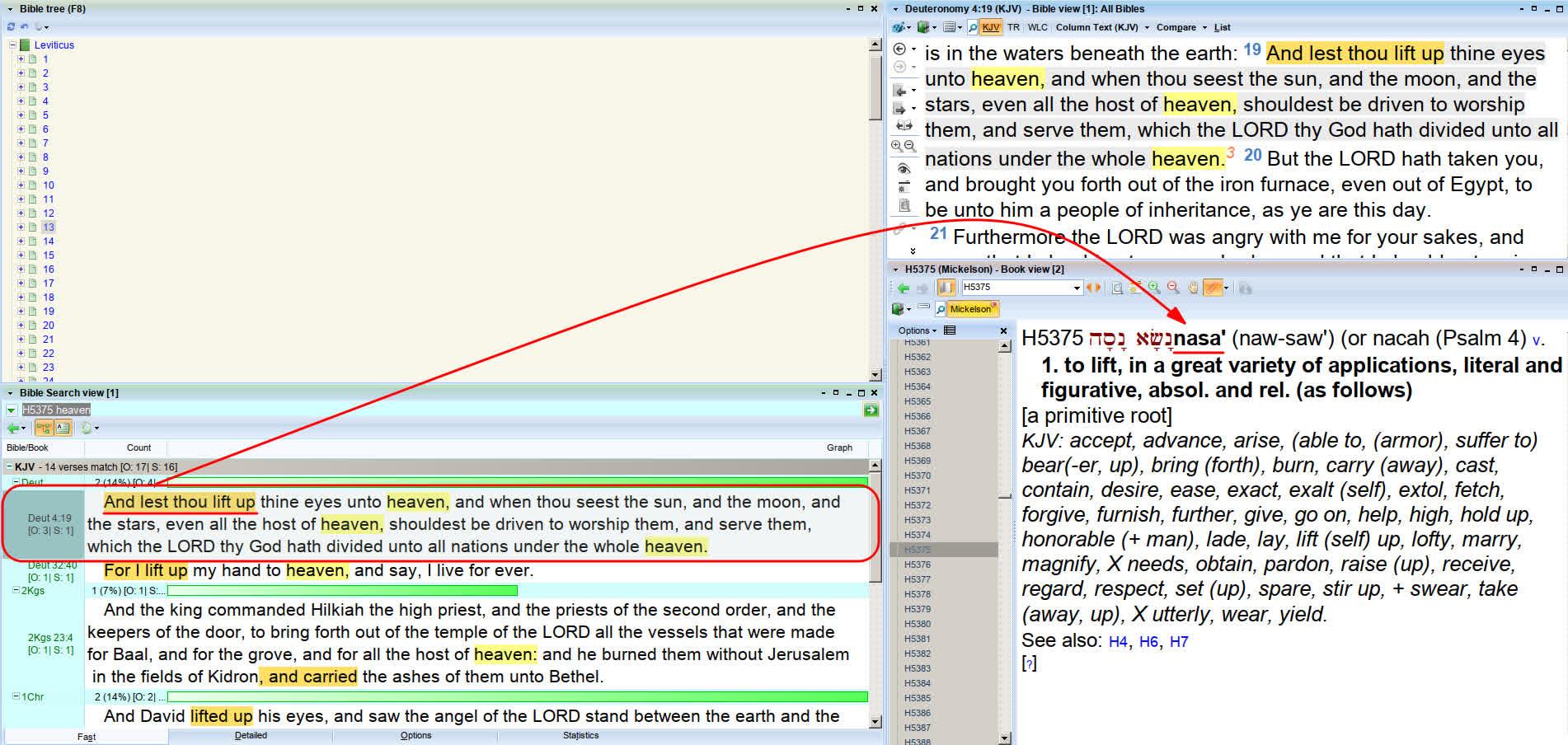Run search with the green go arrow
1568x745 pixels.
tap(871, 410)
